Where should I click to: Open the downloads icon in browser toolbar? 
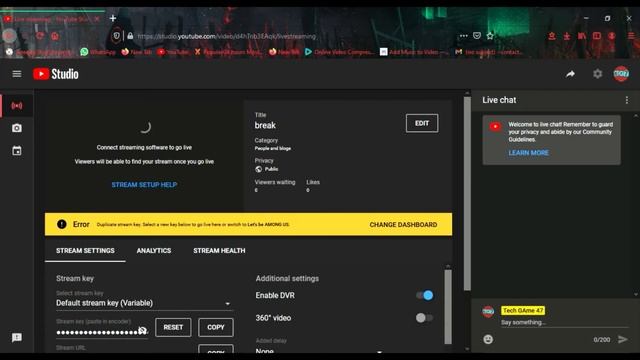[x=567, y=36]
